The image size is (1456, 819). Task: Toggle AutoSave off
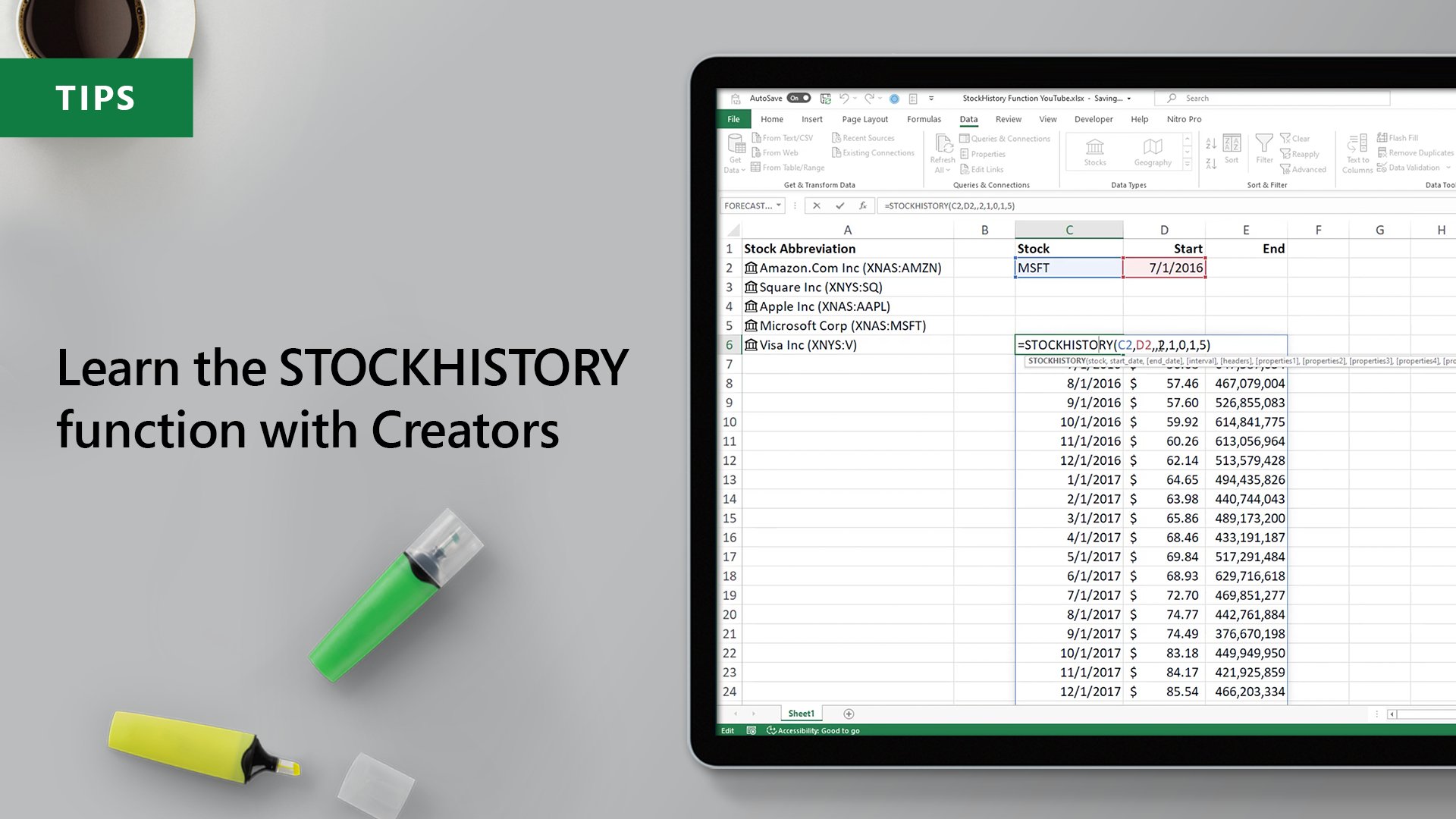pyautogui.click(x=798, y=98)
